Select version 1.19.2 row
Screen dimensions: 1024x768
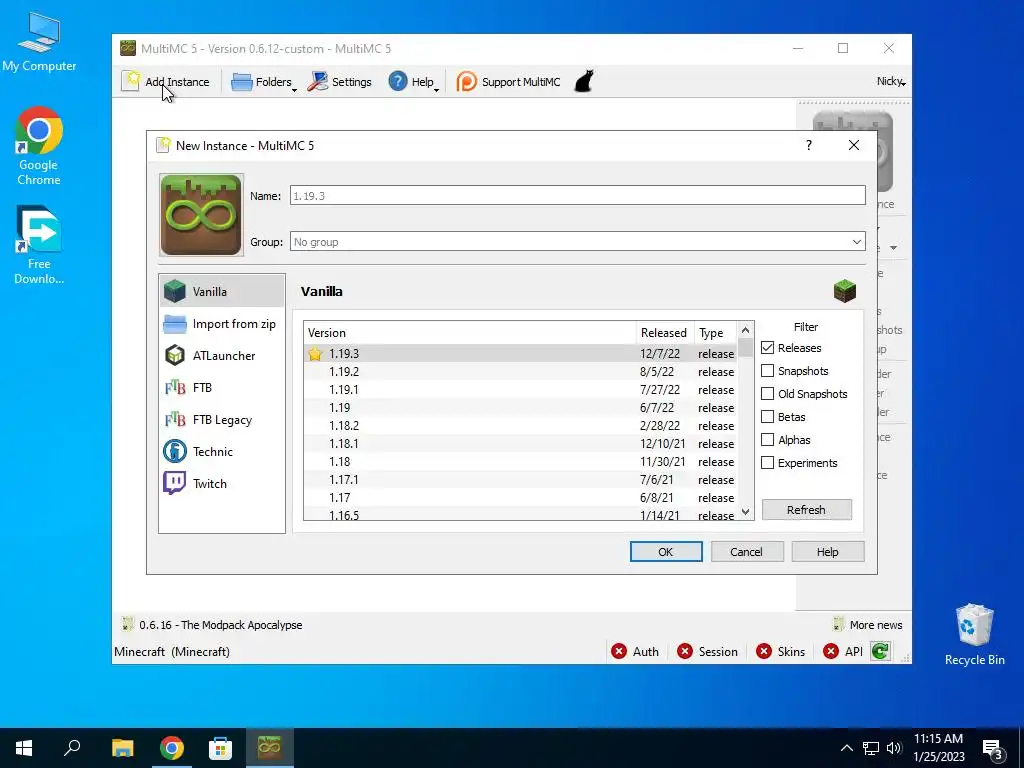[x=520, y=372]
